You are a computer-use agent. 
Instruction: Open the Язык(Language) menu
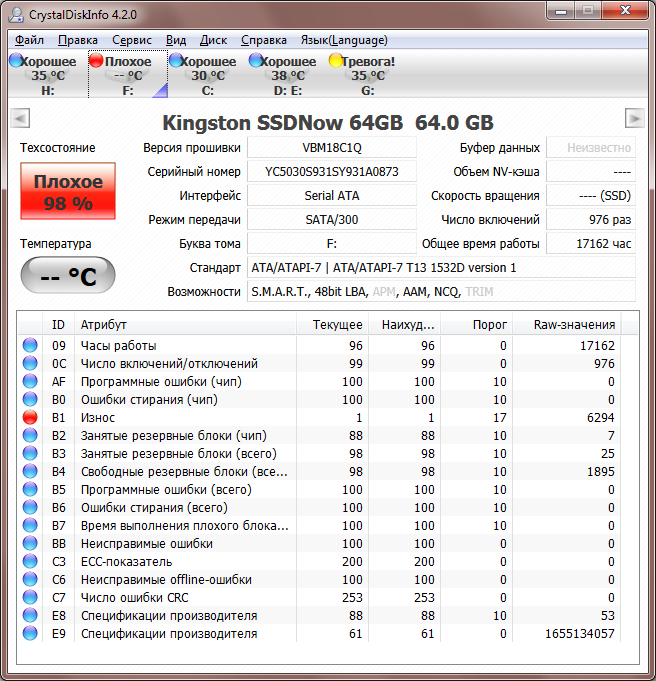344,40
